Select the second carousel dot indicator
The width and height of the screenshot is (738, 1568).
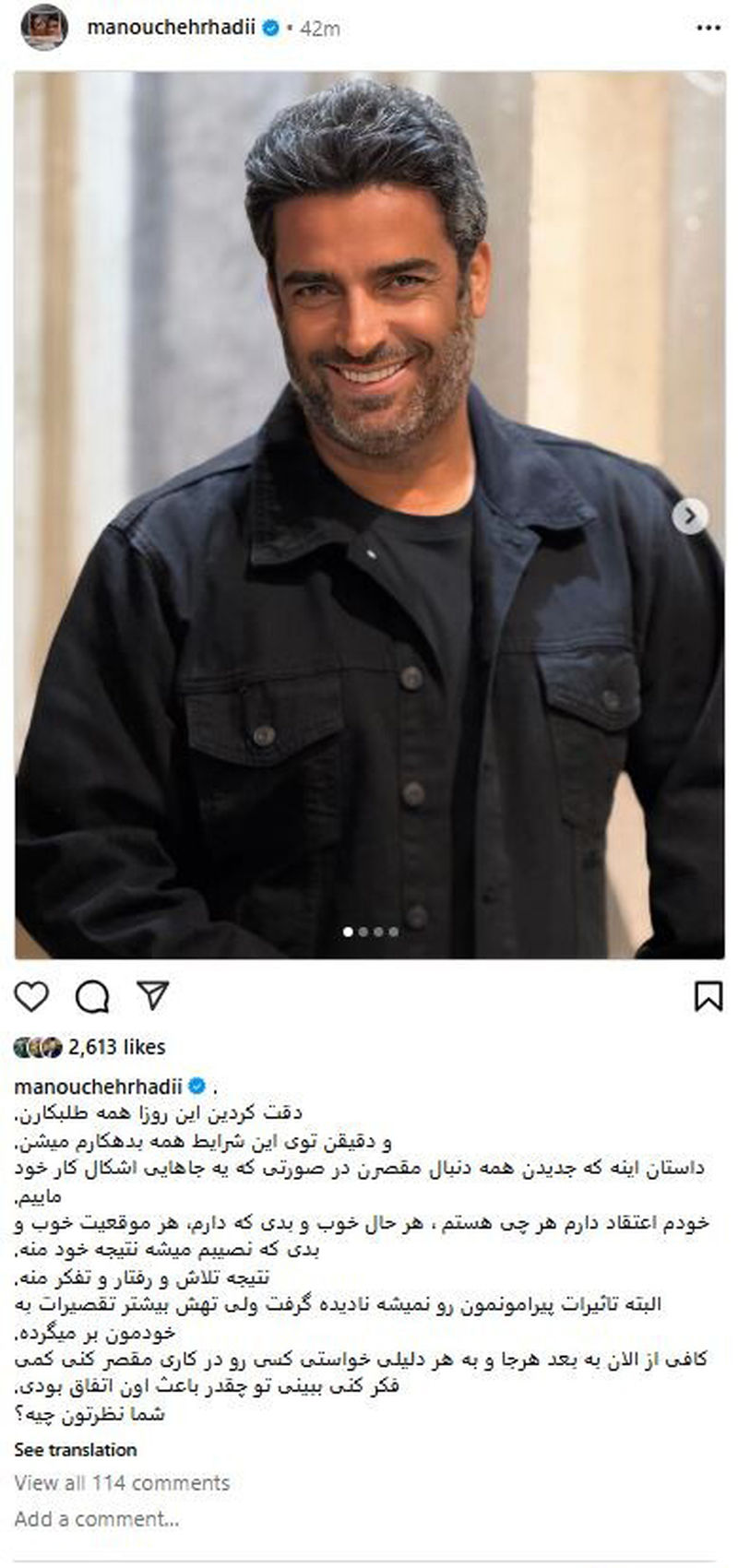tap(363, 932)
